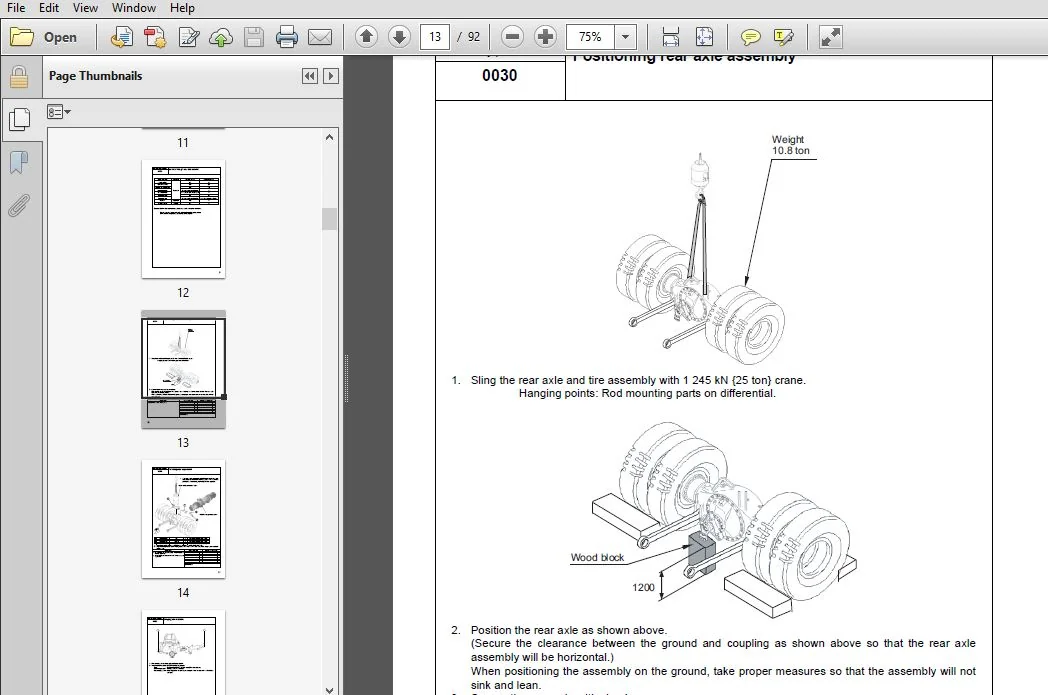Open the Edit menu
The image size is (1048, 695).
(49, 8)
